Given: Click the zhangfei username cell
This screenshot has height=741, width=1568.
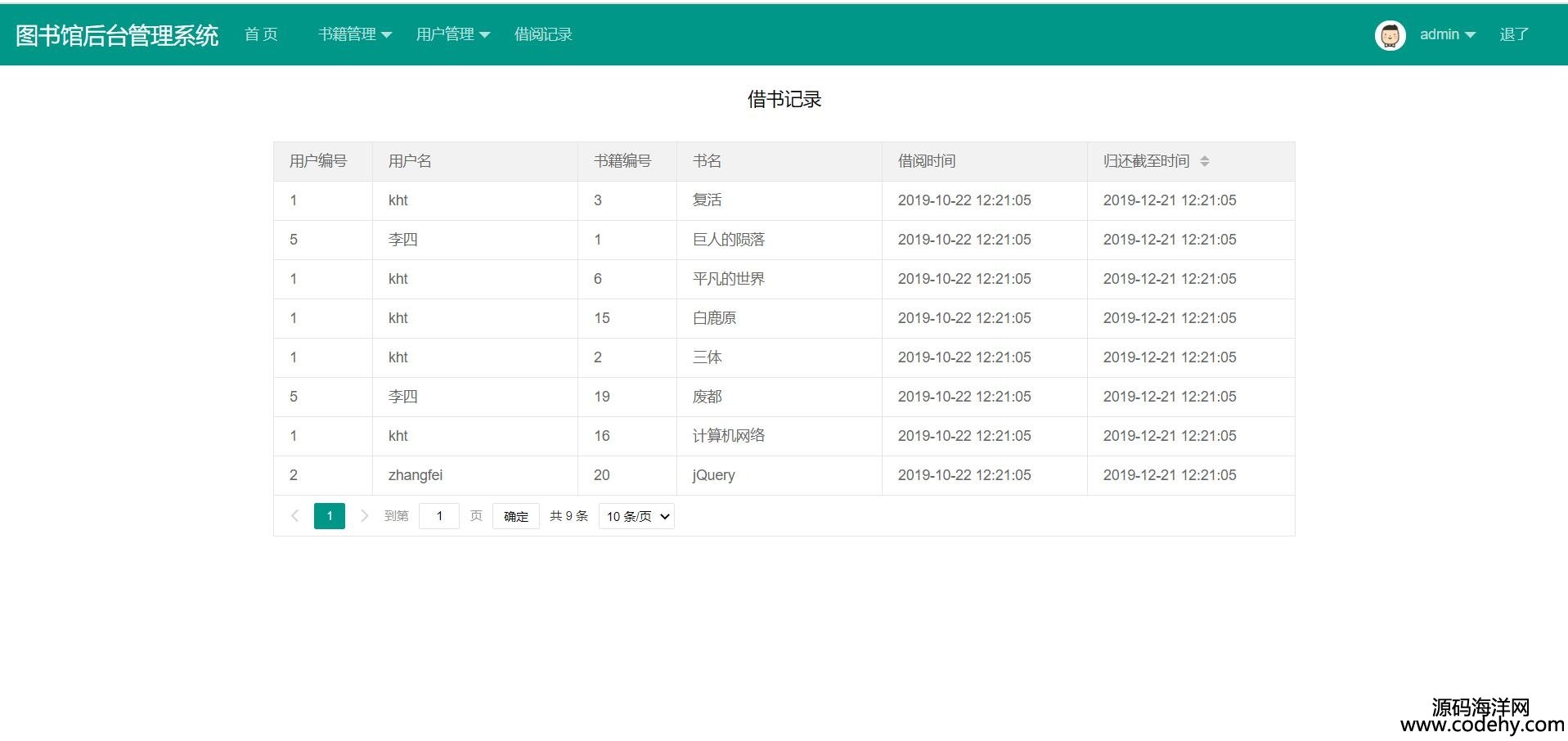Looking at the screenshot, I should [x=416, y=475].
